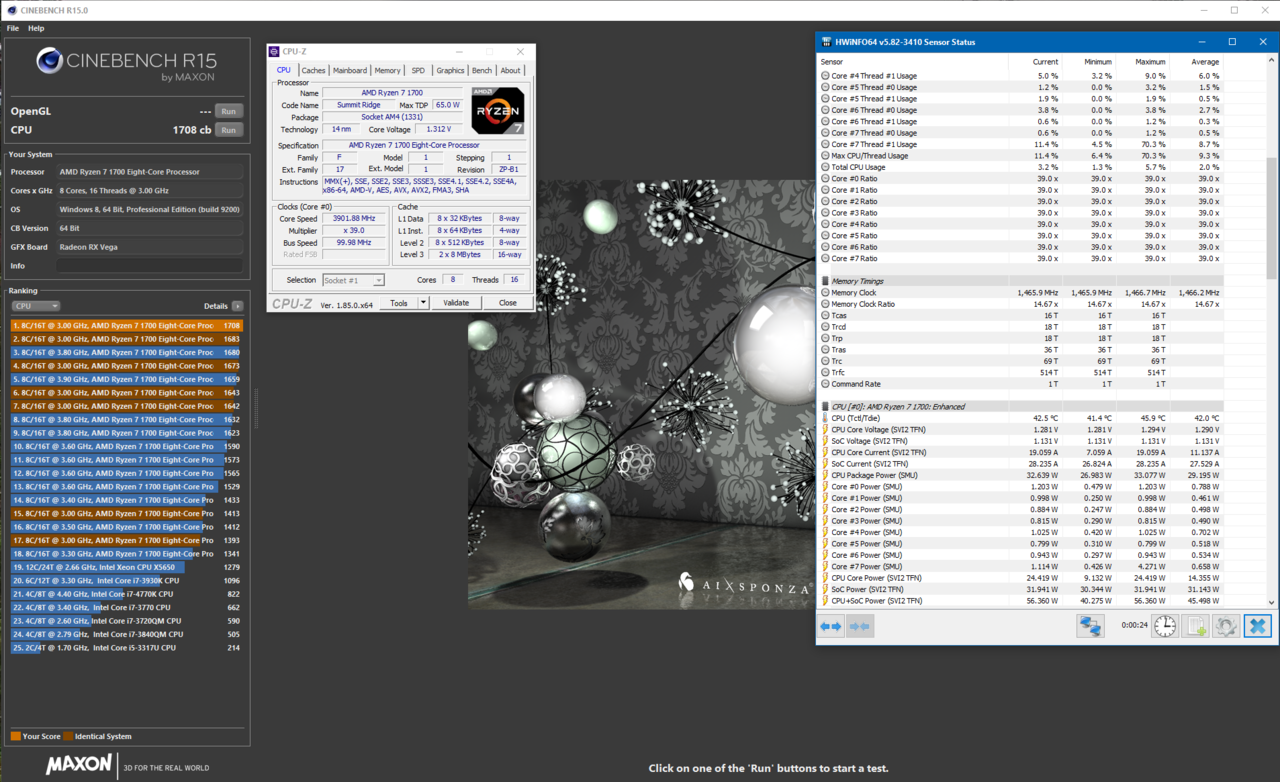
Task: Open the Cinebench File menu
Action: coord(13,28)
